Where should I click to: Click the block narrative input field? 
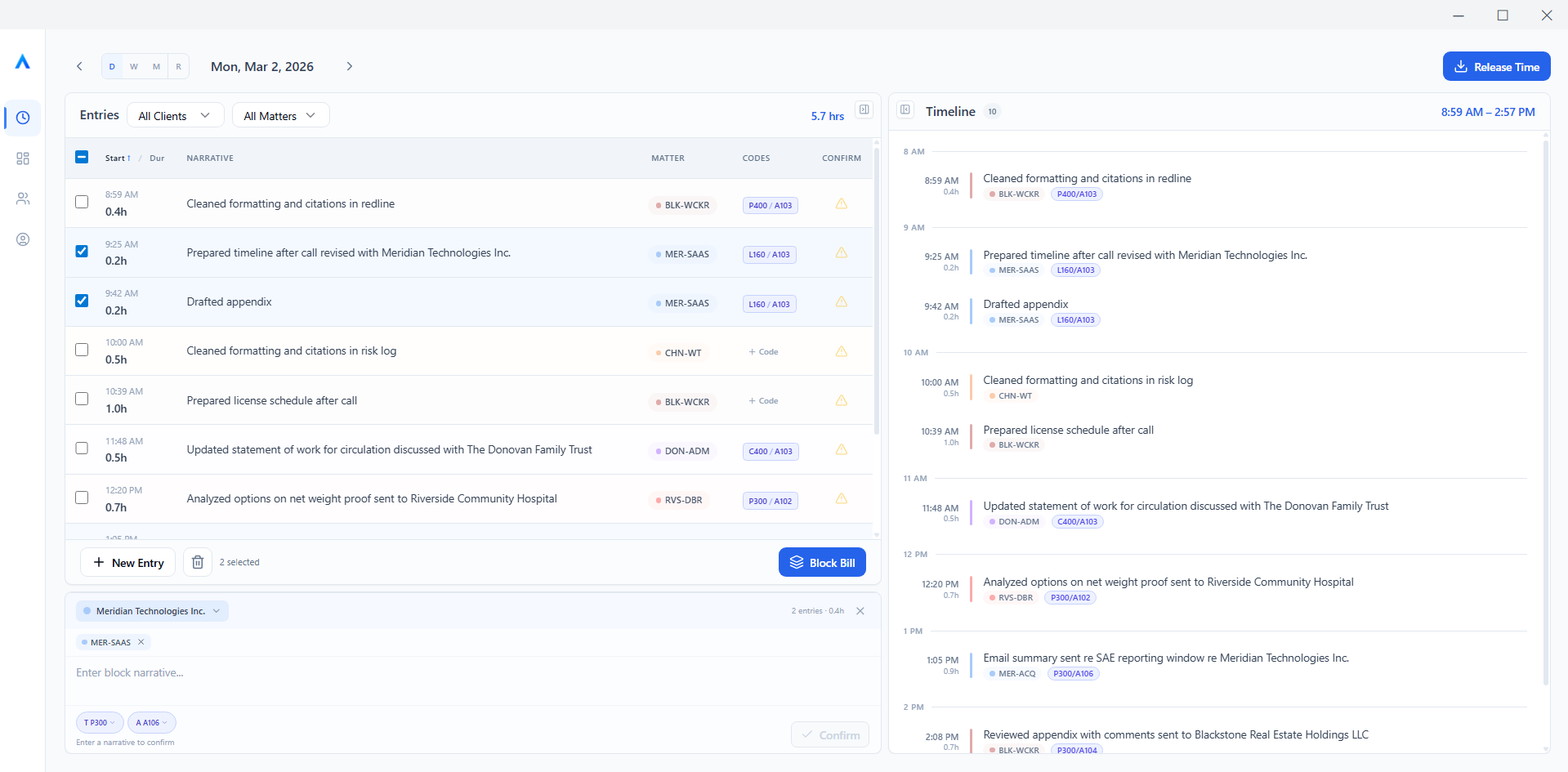pos(327,672)
